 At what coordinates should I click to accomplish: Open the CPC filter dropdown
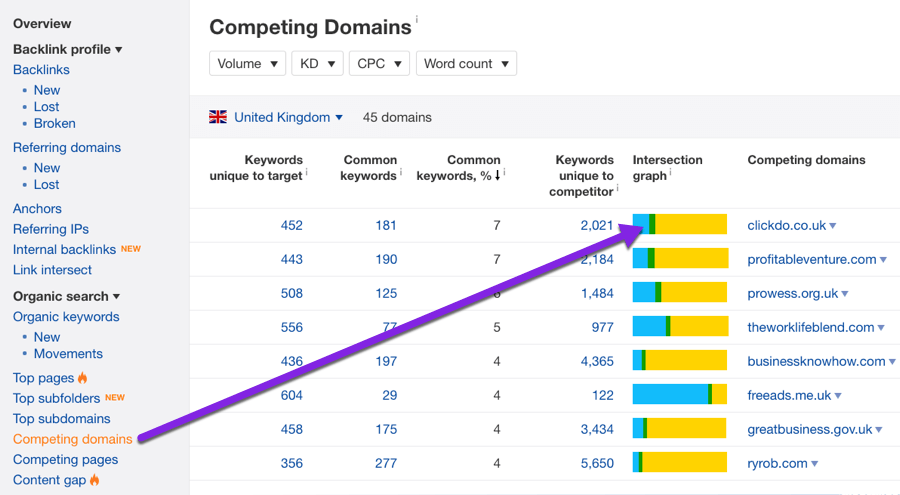coord(379,63)
